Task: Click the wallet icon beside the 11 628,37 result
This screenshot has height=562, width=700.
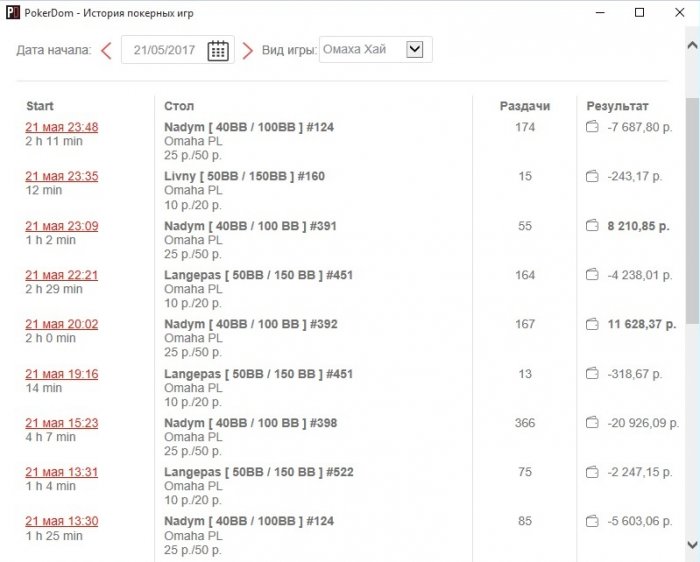Action: tap(592, 324)
